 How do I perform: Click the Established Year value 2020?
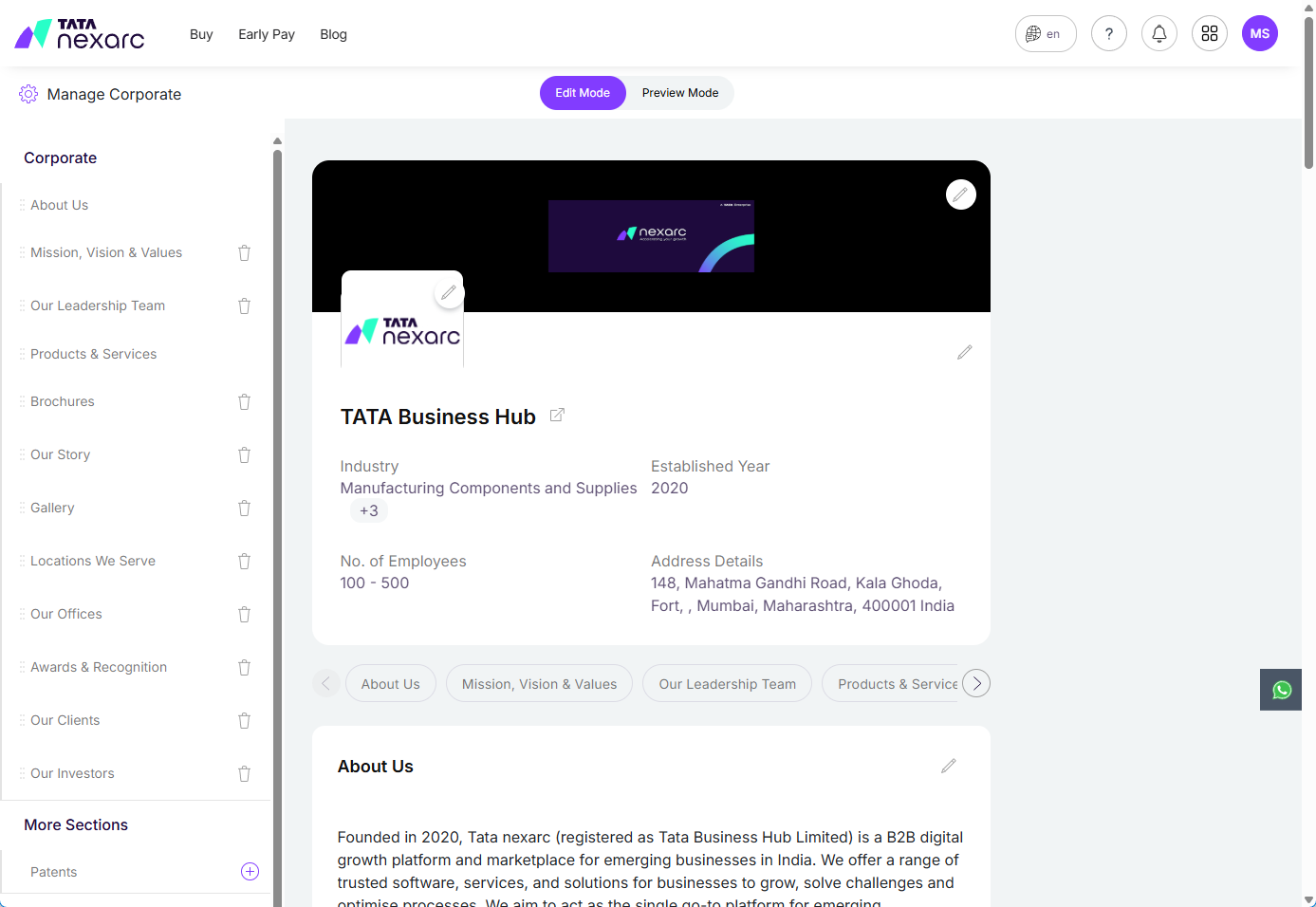click(670, 488)
